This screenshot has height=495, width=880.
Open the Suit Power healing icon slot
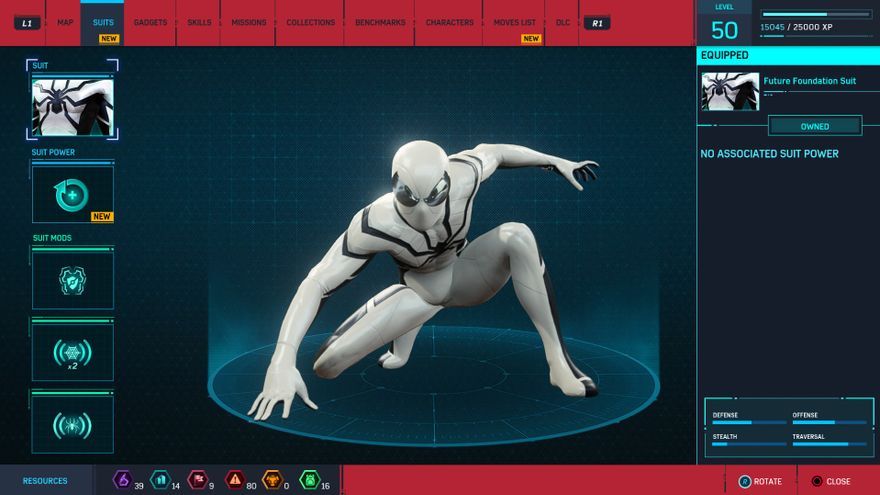tap(72, 195)
